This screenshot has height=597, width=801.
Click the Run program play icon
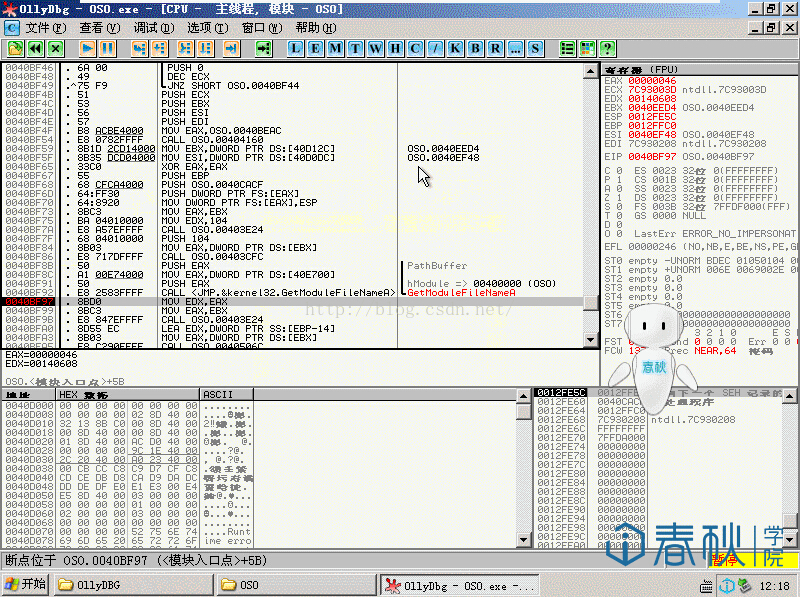coord(87,49)
